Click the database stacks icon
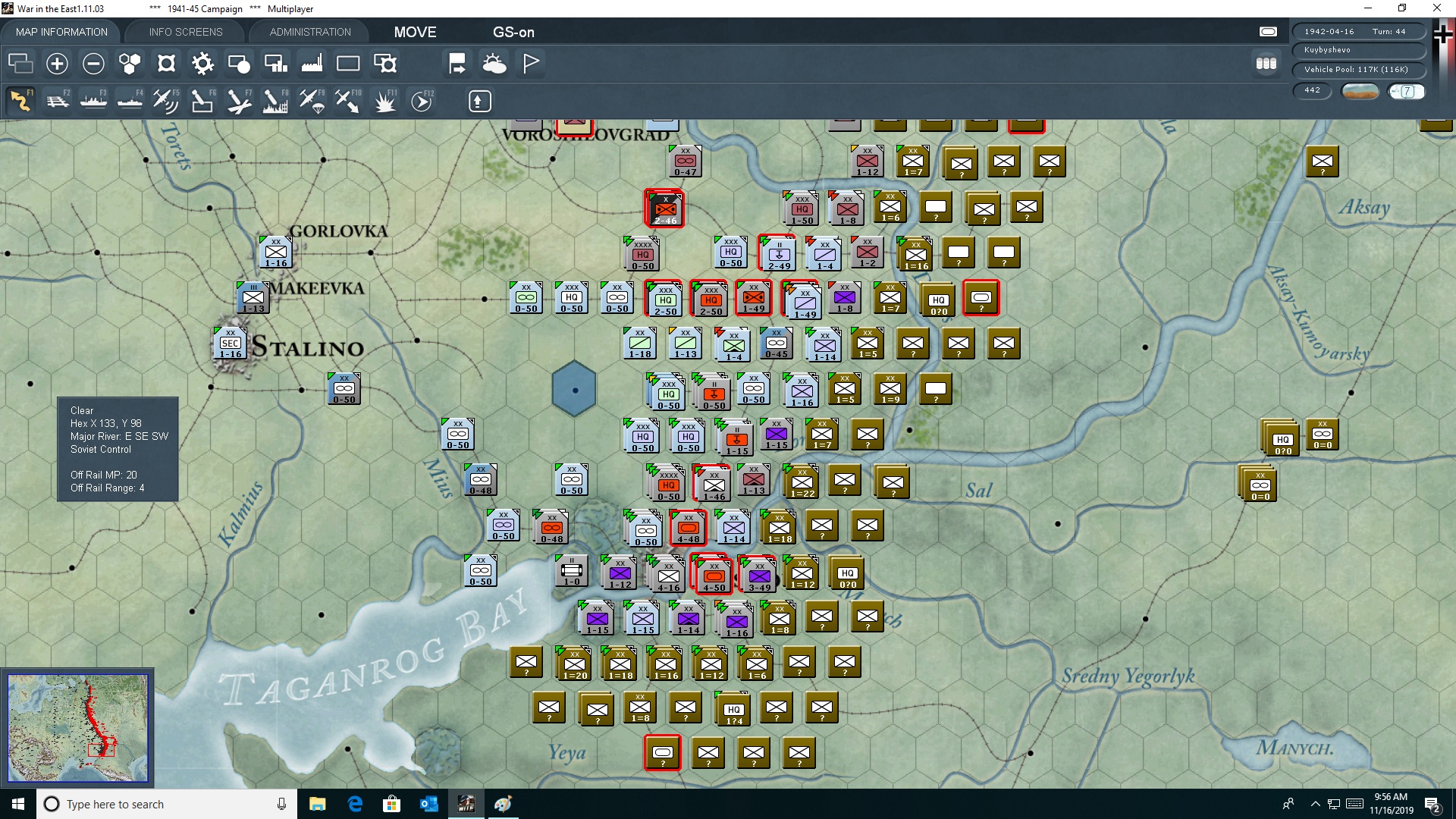The image size is (1456, 819). coord(1266,64)
